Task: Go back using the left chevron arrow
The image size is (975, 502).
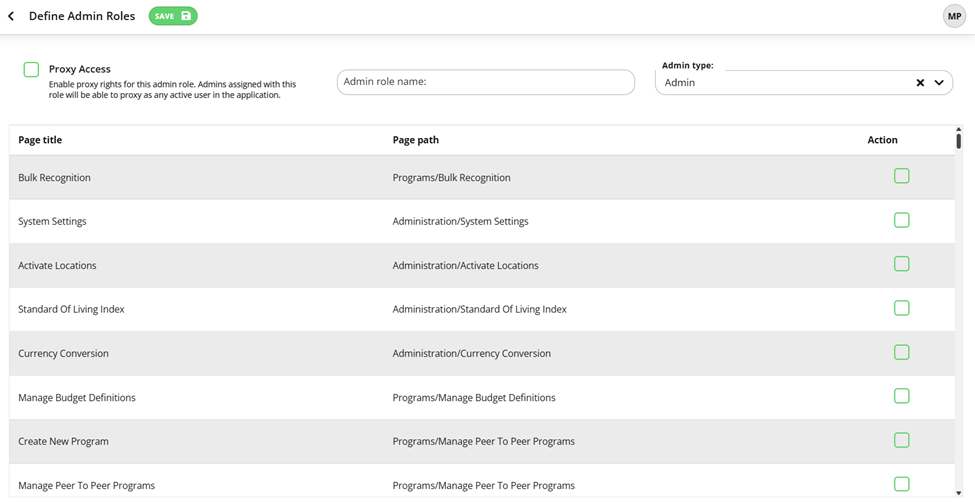Action: pyautogui.click(x=11, y=16)
